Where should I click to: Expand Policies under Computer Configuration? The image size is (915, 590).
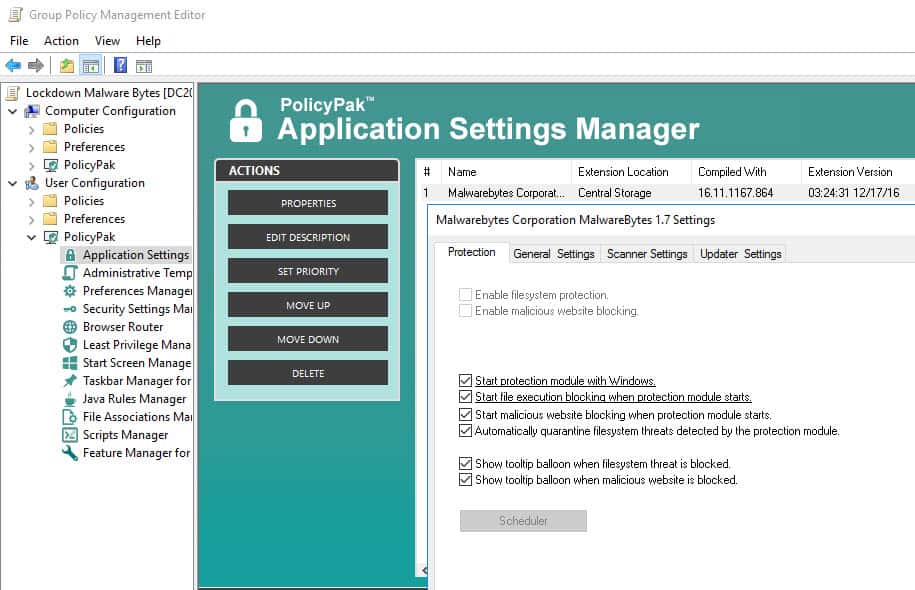(x=32, y=130)
